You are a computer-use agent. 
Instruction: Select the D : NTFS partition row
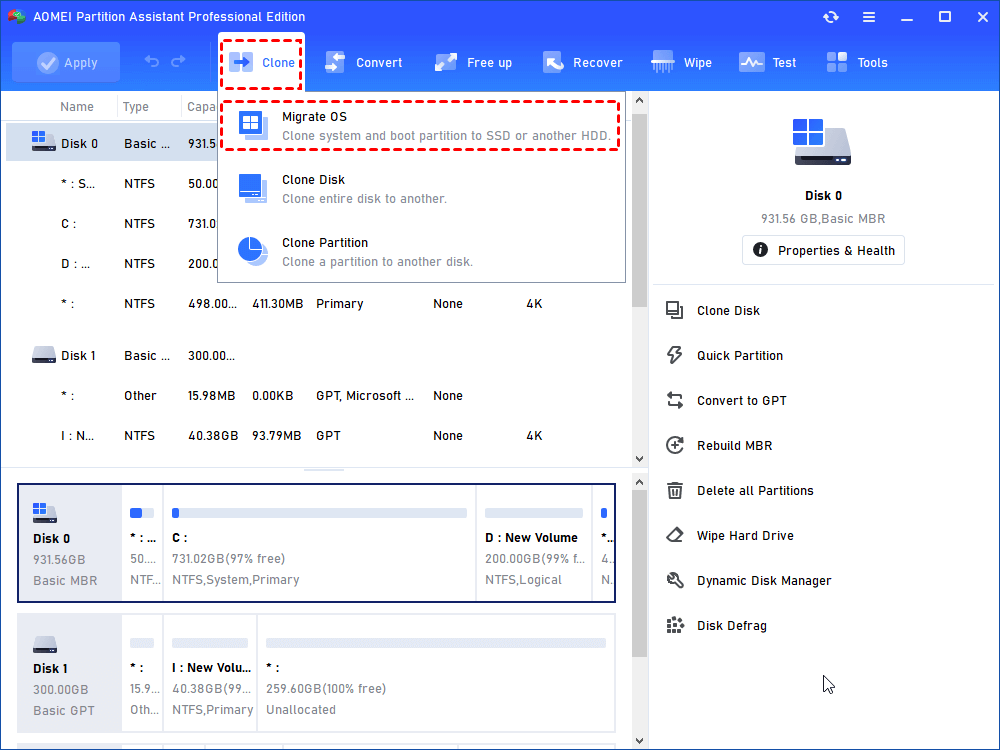coord(112,263)
